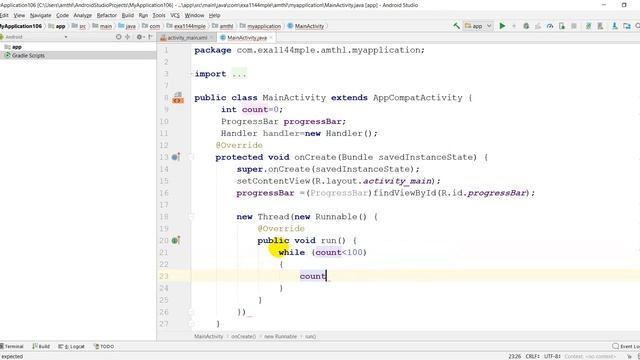This screenshot has width=640, height=360.
Task: Click related XML file gutter icon on line 8
Action: (178, 98)
